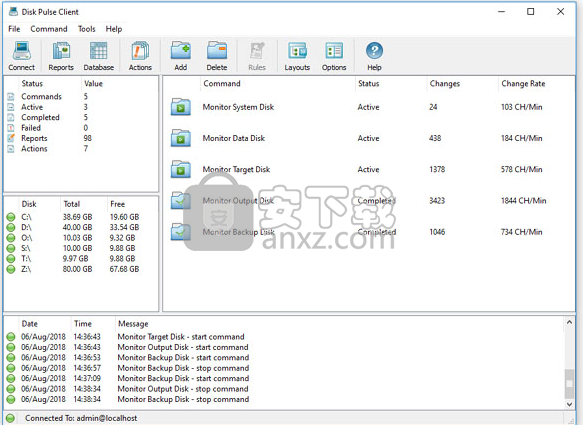Image resolution: width=583 pixels, height=425 pixels.
Task: Select the 'Active' row in status panel
Action: tap(81, 107)
